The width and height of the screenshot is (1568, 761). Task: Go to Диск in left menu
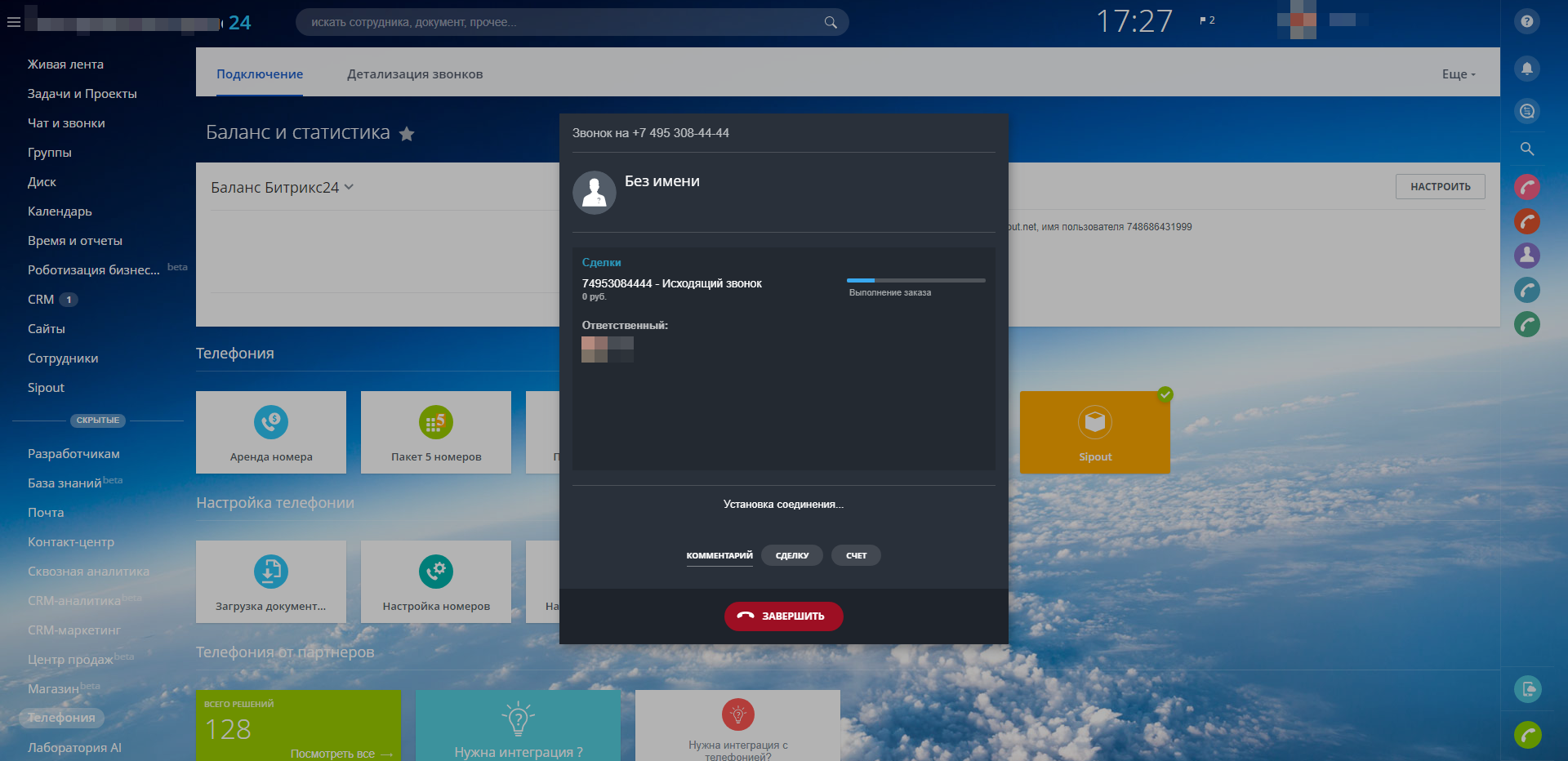click(42, 182)
